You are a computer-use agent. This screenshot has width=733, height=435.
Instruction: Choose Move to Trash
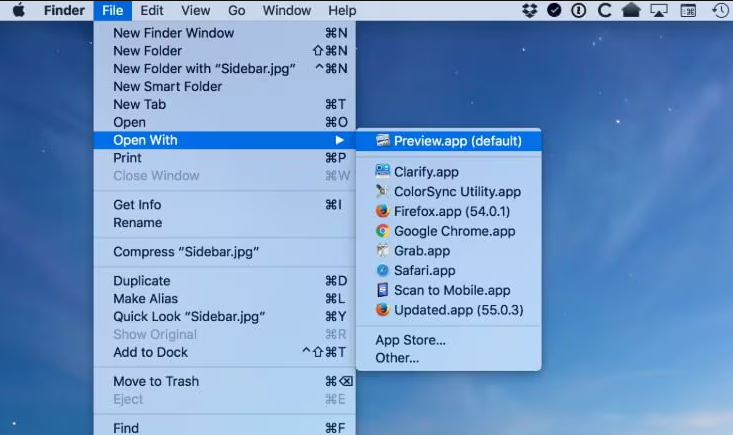click(x=224, y=381)
